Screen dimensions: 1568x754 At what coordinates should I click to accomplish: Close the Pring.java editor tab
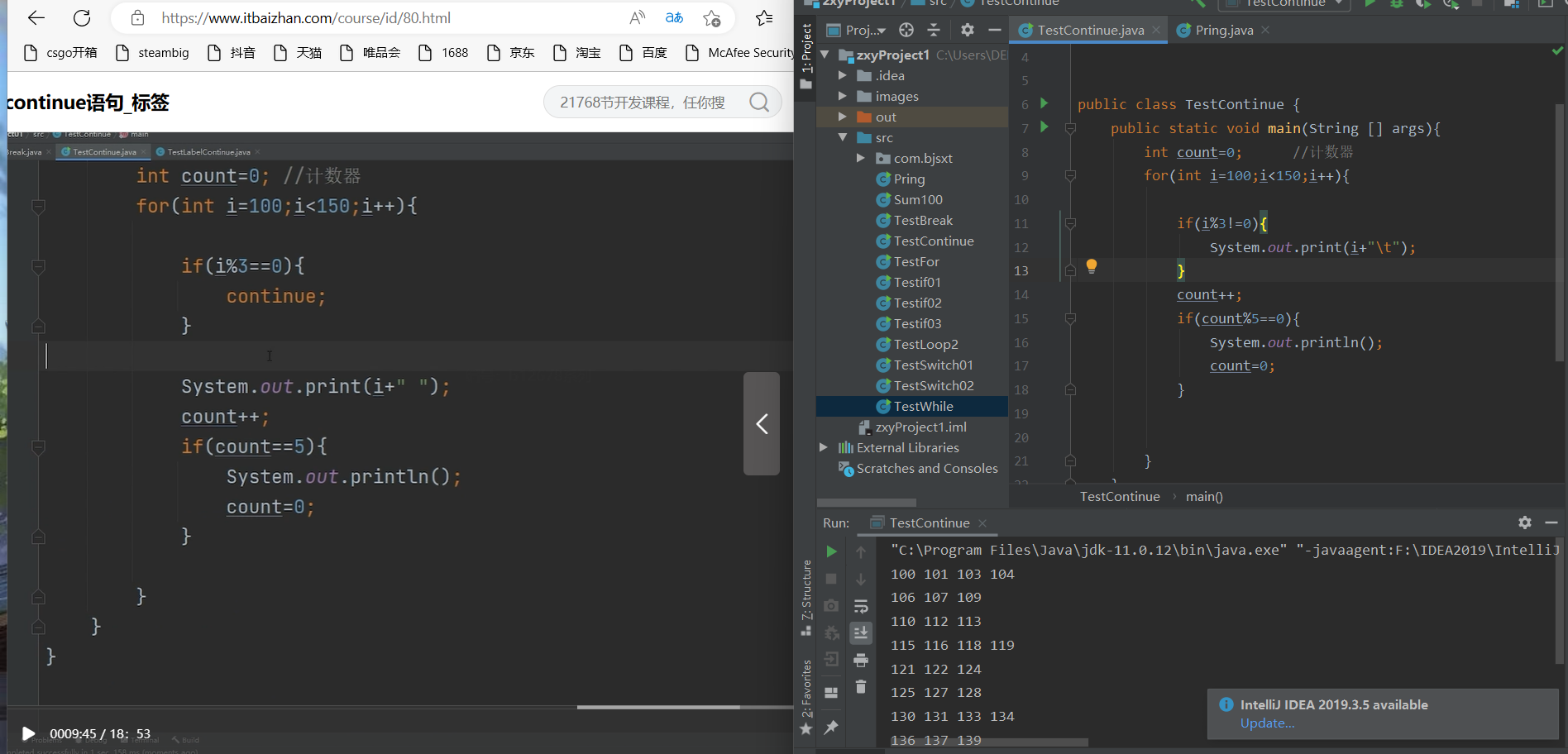1265,31
